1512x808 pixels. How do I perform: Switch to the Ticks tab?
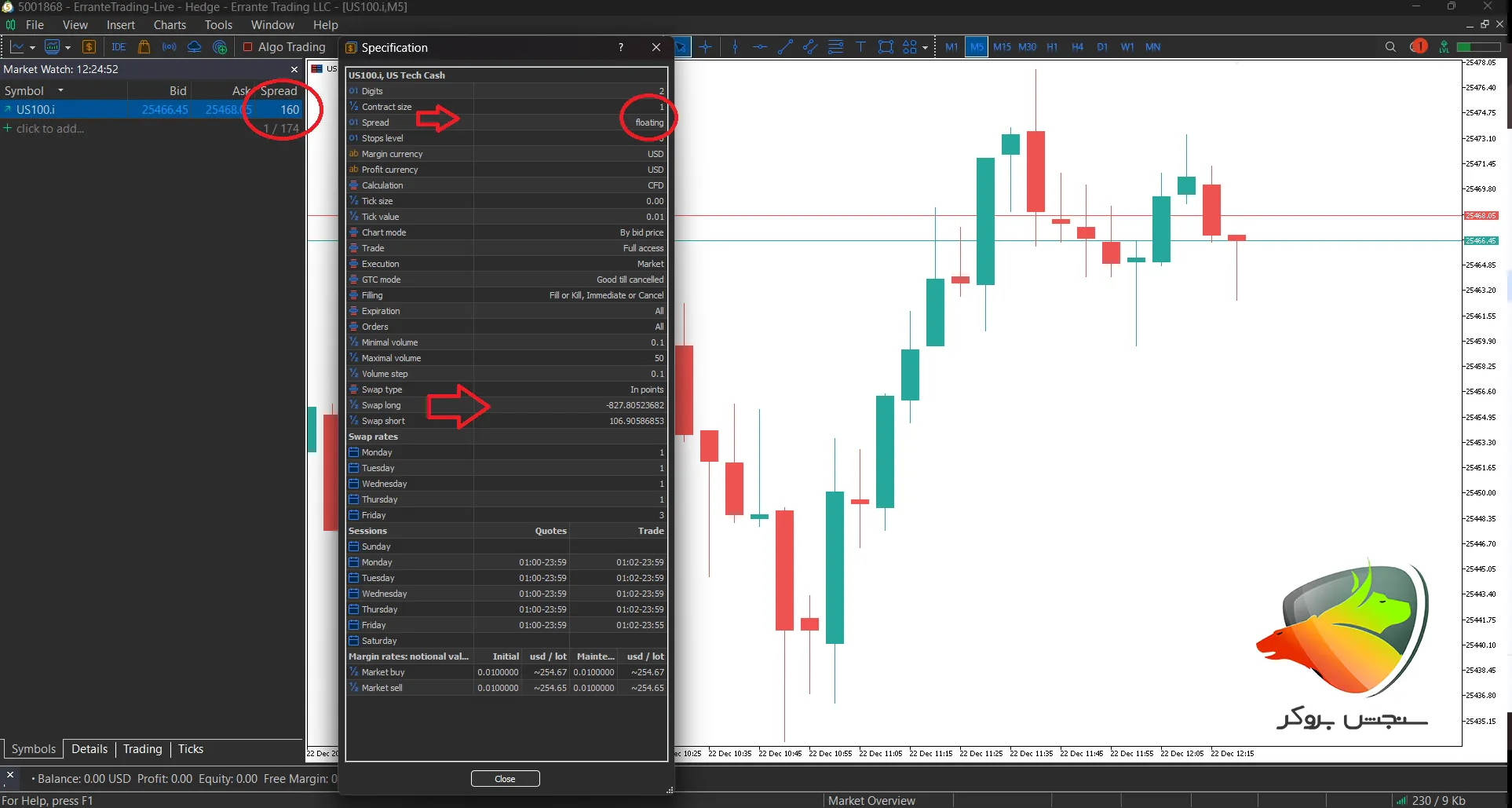tap(190, 749)
